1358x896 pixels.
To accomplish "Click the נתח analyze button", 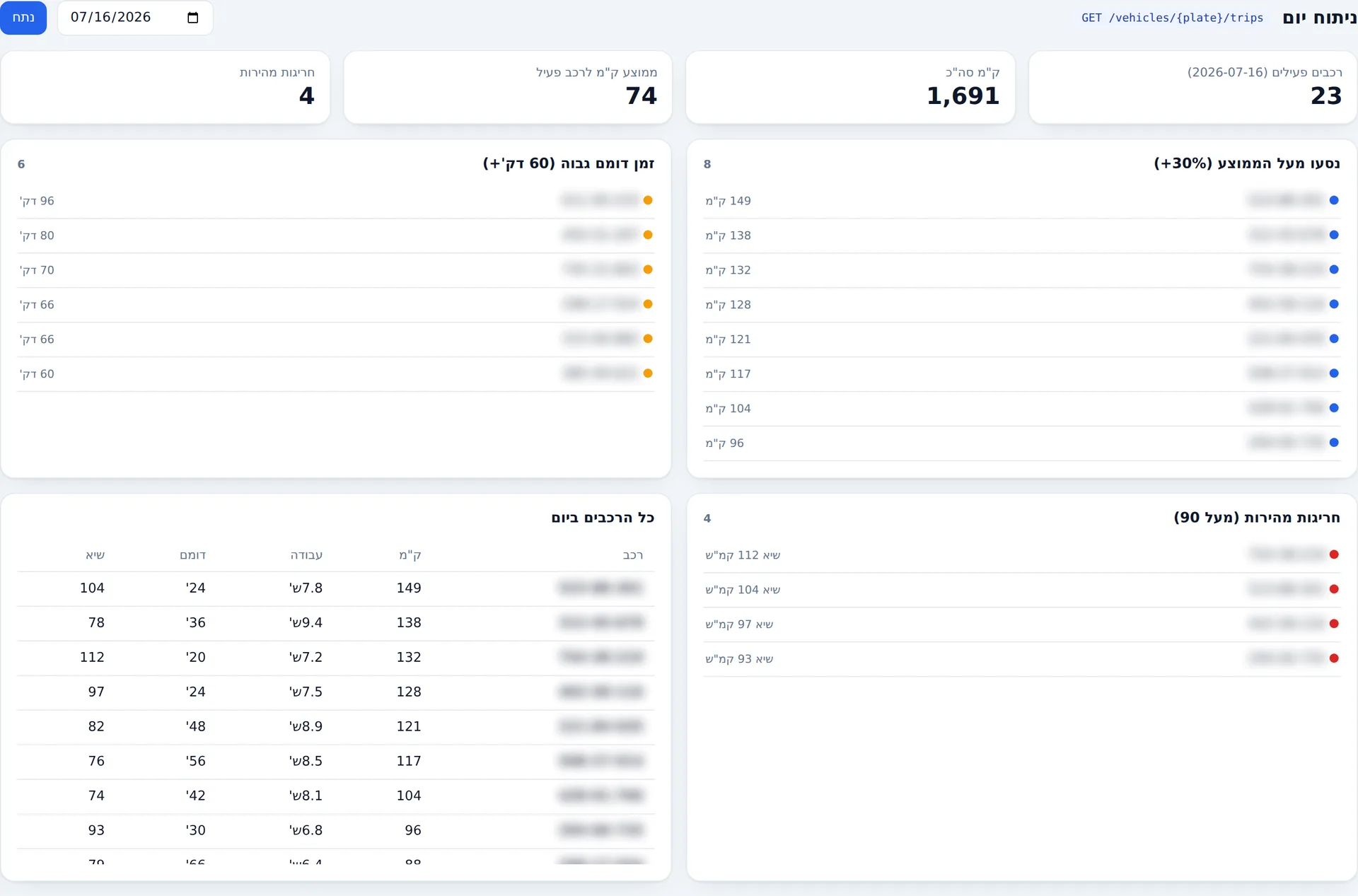I will click(23, 18).
